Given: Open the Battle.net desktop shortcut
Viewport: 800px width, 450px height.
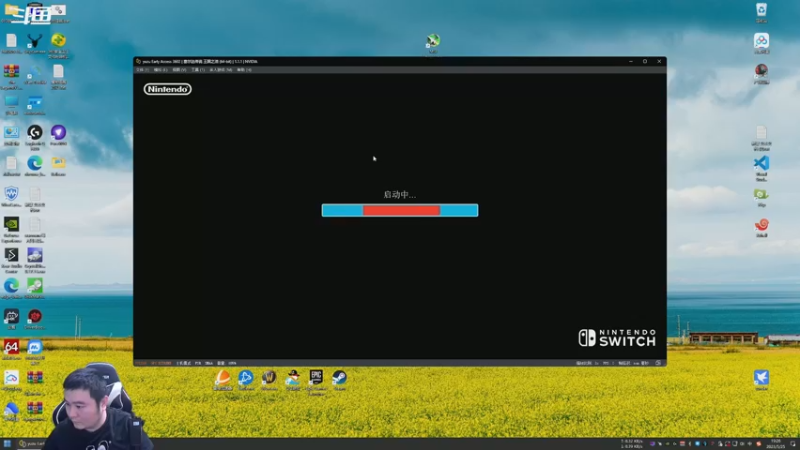Looking at the screenshot, I should [245, 380].
